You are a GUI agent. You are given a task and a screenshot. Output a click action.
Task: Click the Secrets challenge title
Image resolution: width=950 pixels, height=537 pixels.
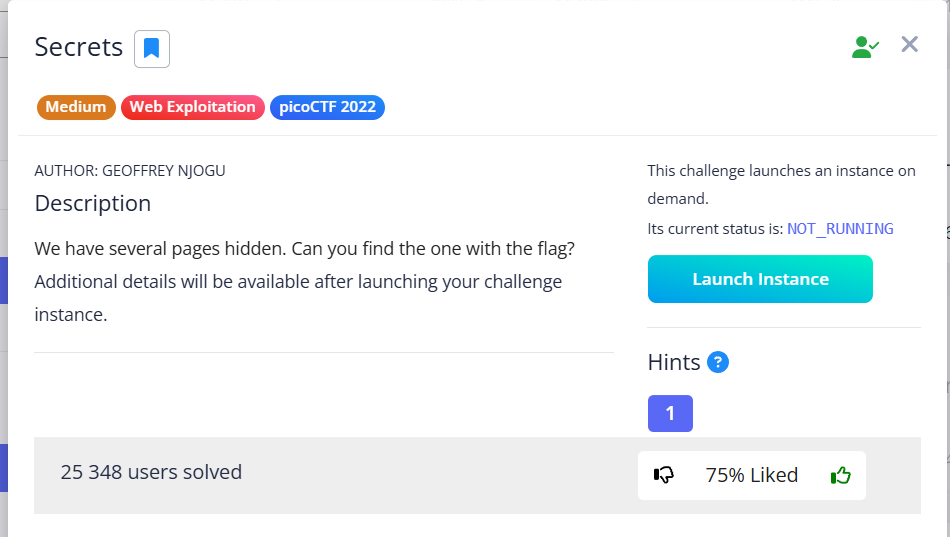pos(79,47)
